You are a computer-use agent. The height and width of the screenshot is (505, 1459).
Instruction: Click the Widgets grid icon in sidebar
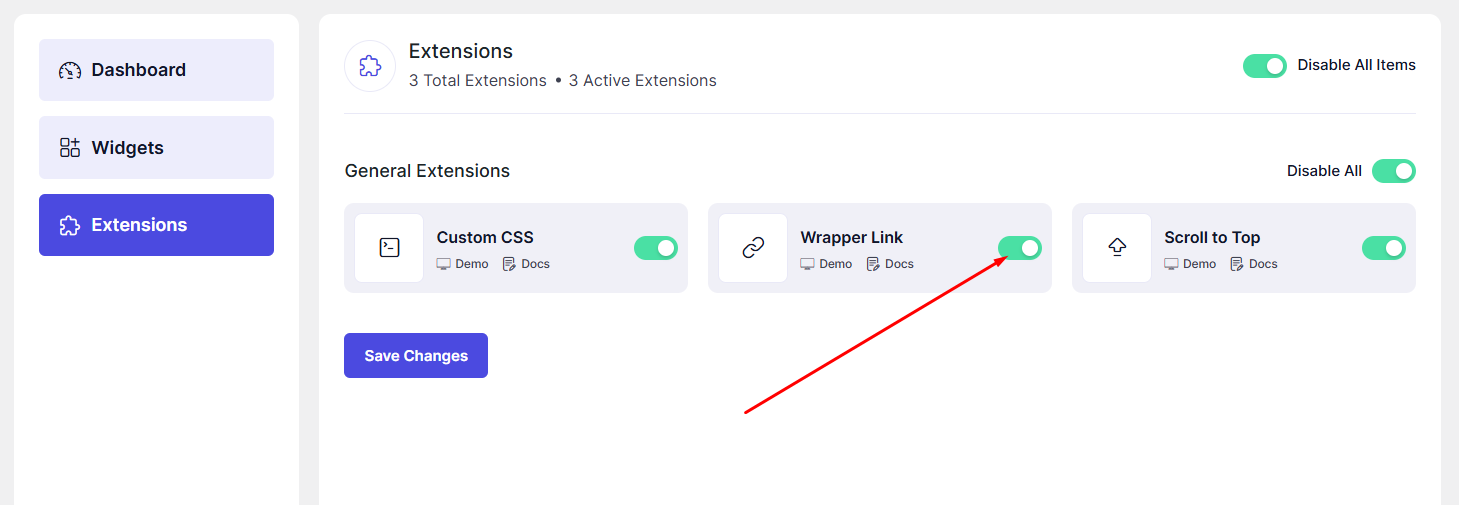pyautogui.click(x=70, y=148)
